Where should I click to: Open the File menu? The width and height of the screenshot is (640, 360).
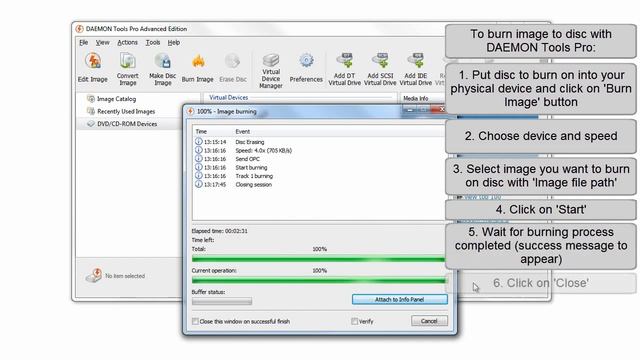coord(84,42)
